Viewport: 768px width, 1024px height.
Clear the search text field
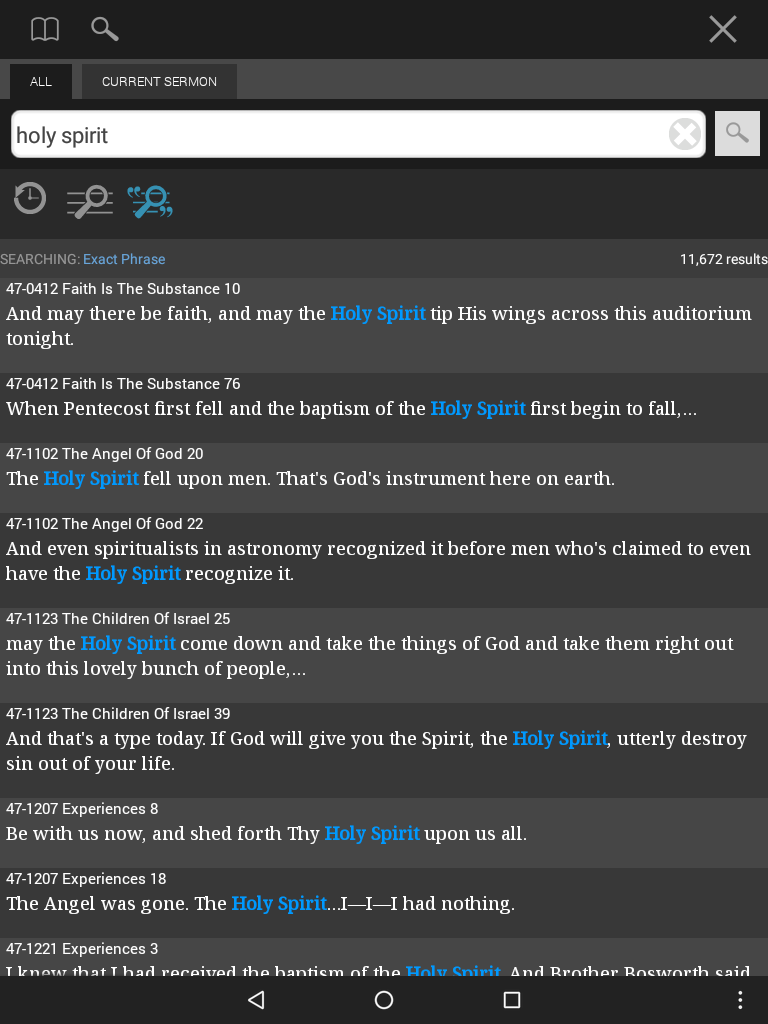[x=684, y=135]
